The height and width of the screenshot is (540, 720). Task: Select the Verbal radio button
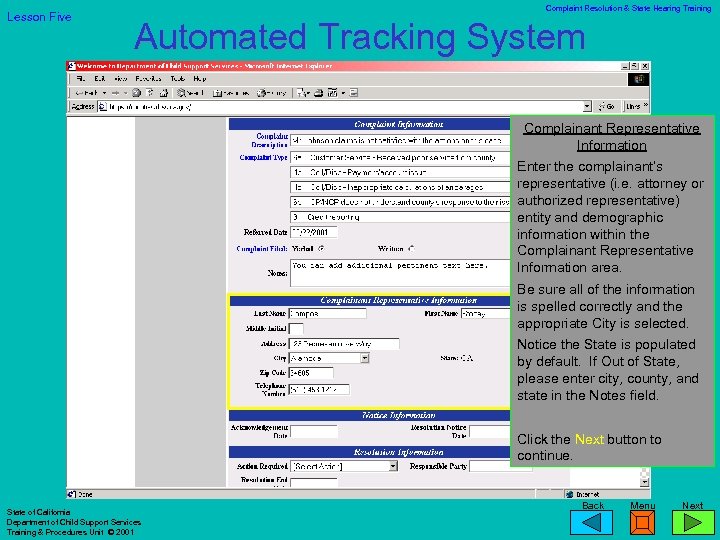tap(321, 248)
